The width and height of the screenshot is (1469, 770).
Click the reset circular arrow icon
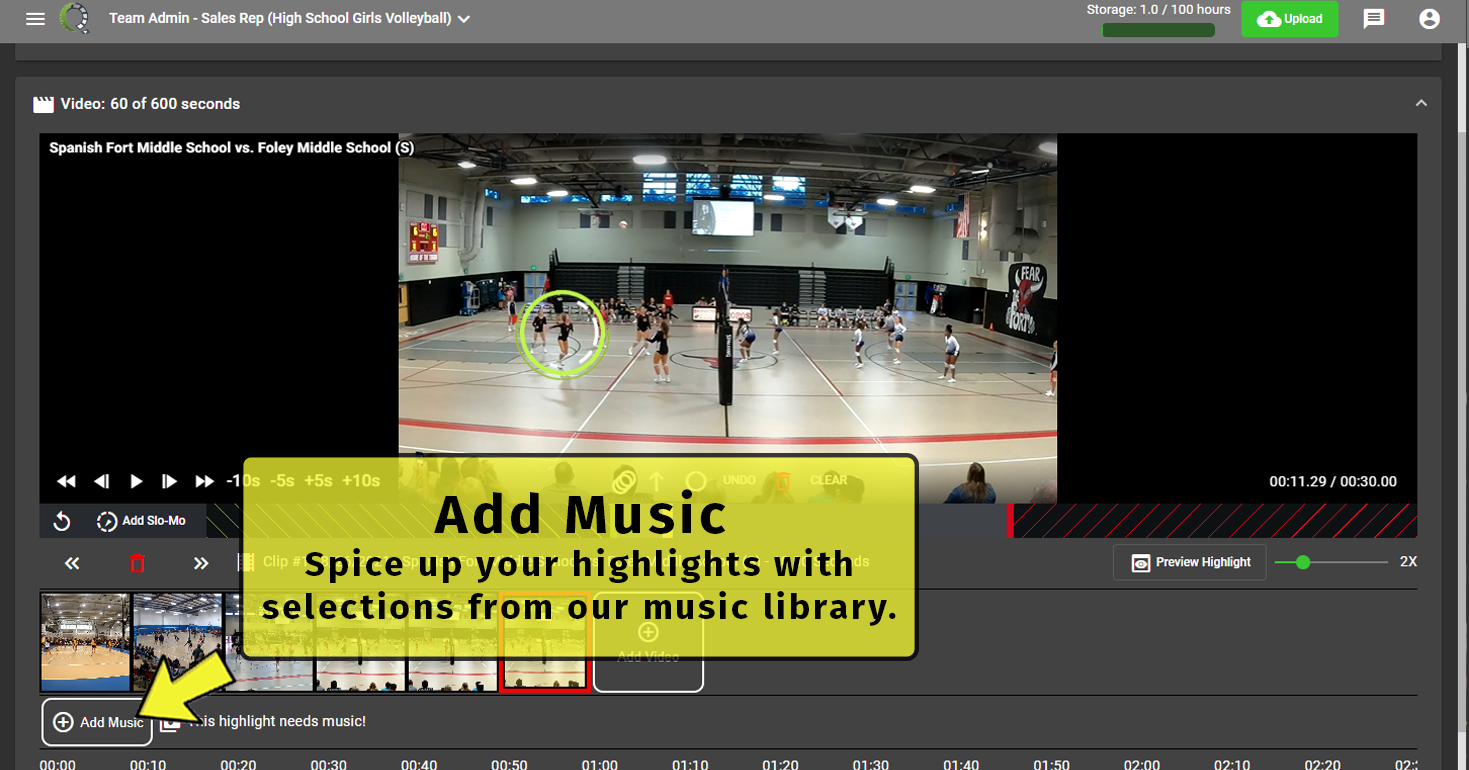pos(61,521)
